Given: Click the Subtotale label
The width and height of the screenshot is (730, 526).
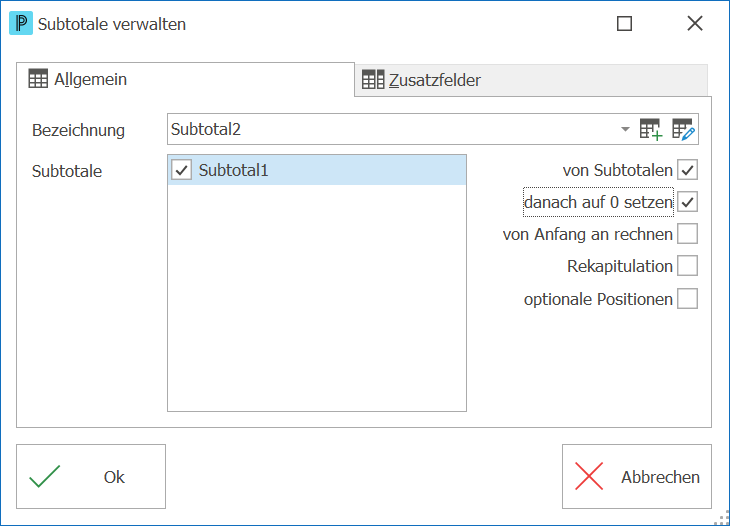Looking at the screenshot, I should click(x=67, y=171).
